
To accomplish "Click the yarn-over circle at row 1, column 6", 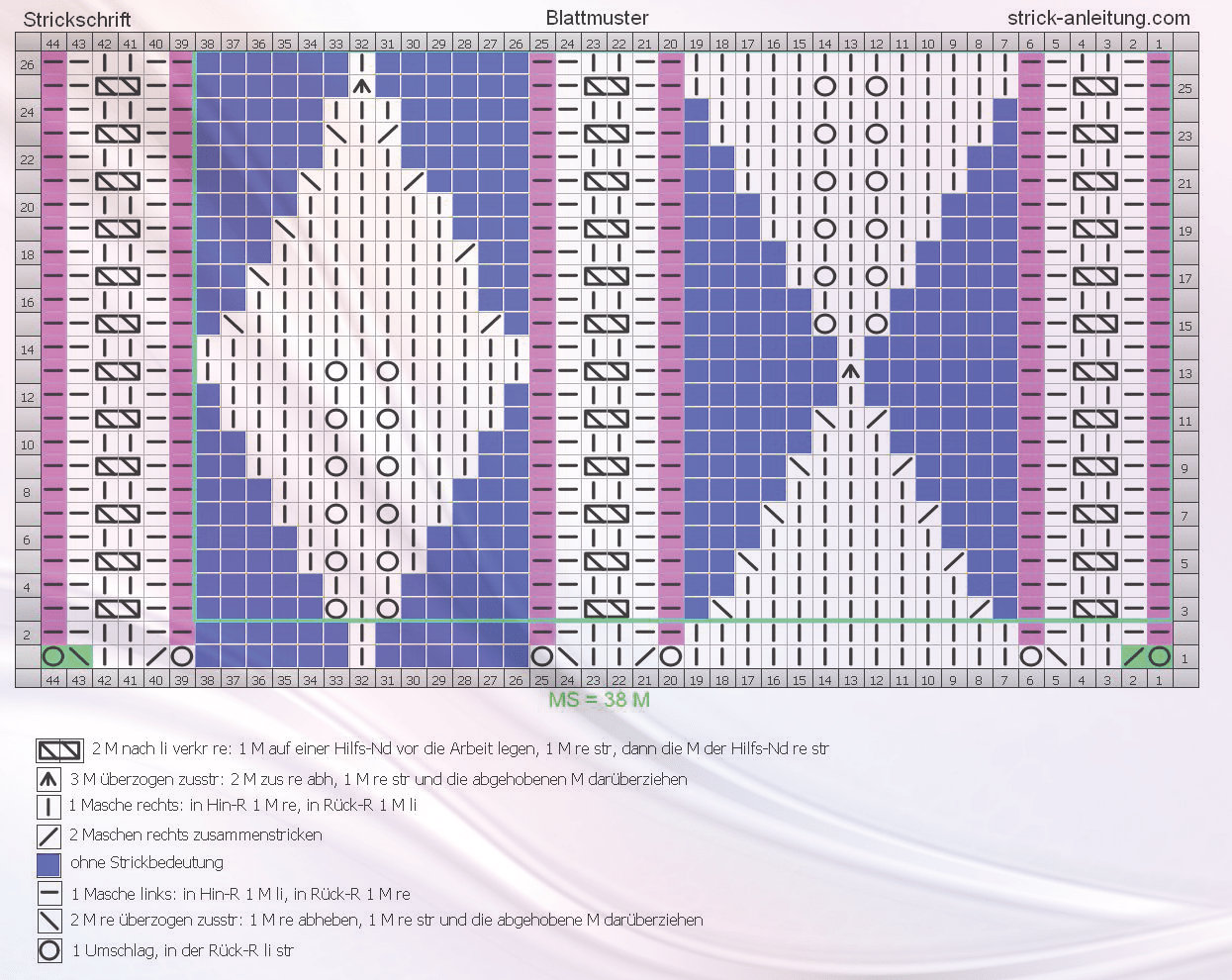I will (x=1031, y=656).
